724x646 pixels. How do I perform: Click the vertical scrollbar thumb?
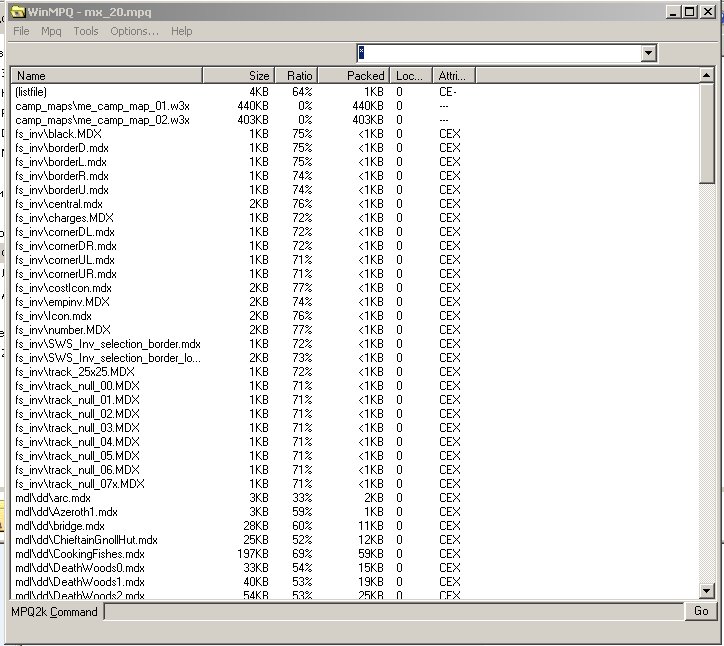706,133
